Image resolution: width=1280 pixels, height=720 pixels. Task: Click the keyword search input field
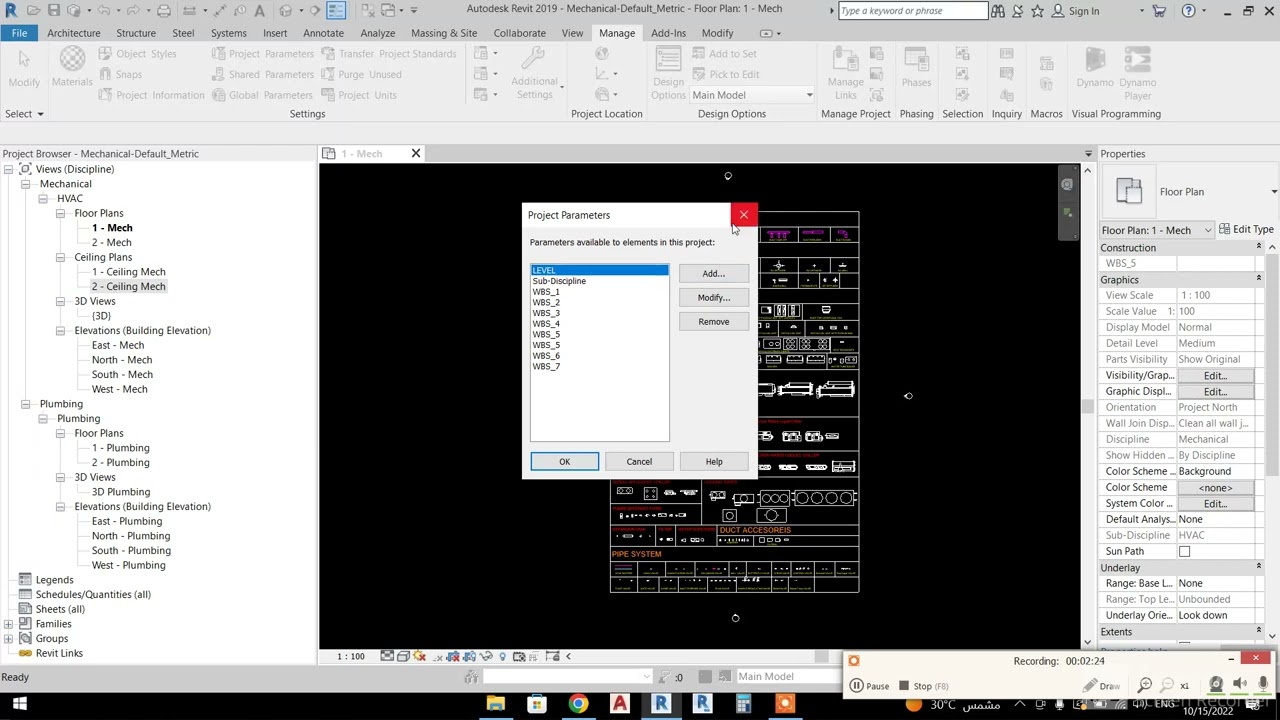pyautogui.click(x=912, y=11)
